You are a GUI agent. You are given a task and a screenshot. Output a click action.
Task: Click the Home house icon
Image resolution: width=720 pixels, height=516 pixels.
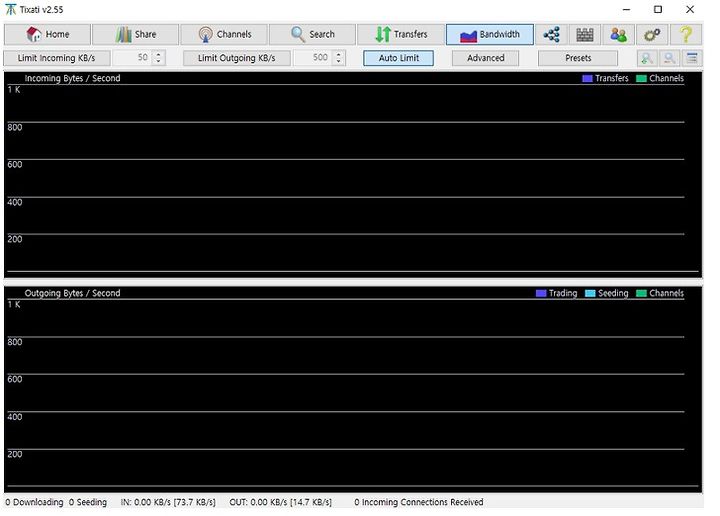(34, 34)
